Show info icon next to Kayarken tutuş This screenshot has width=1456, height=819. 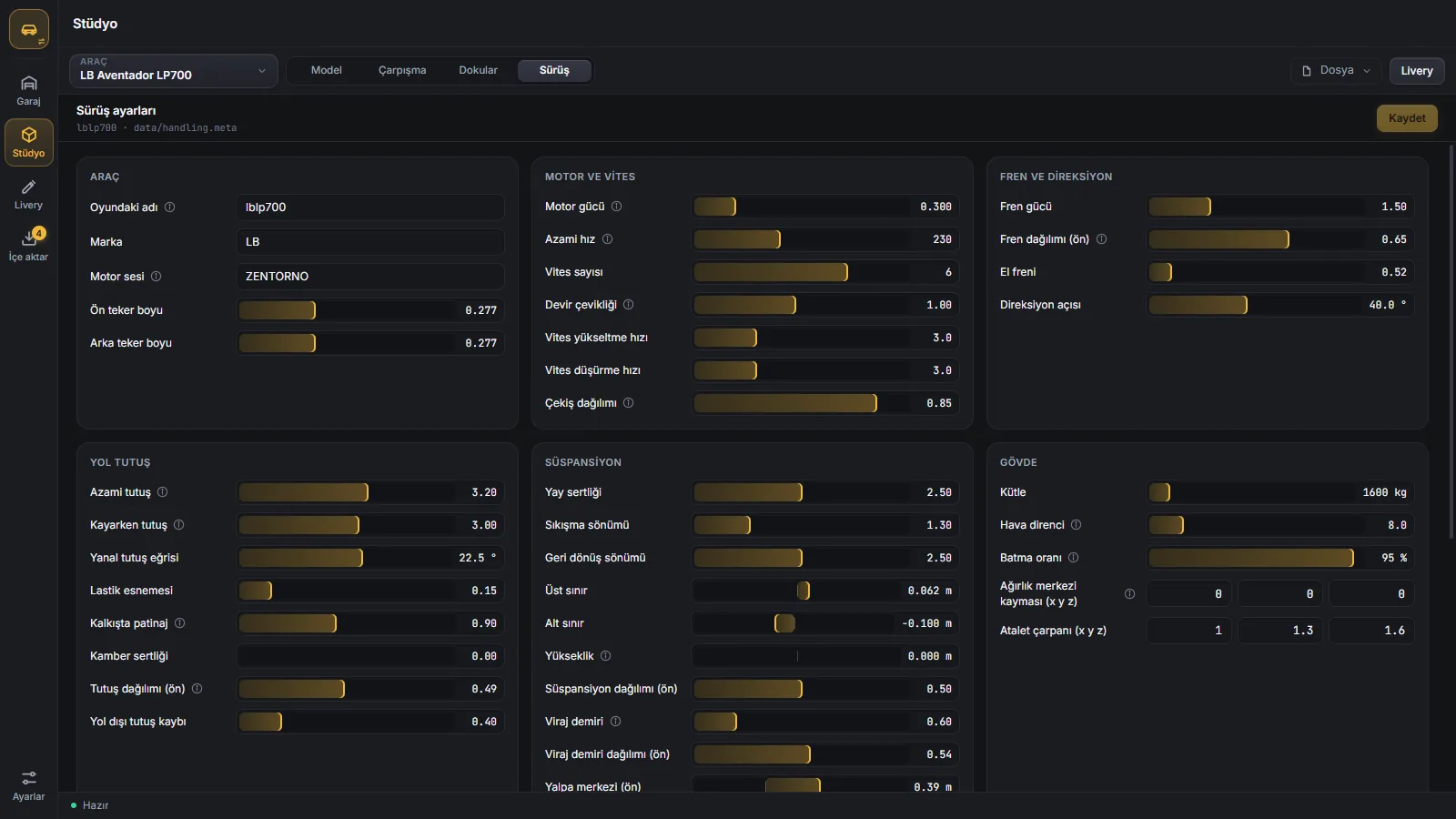coord(178,525)
